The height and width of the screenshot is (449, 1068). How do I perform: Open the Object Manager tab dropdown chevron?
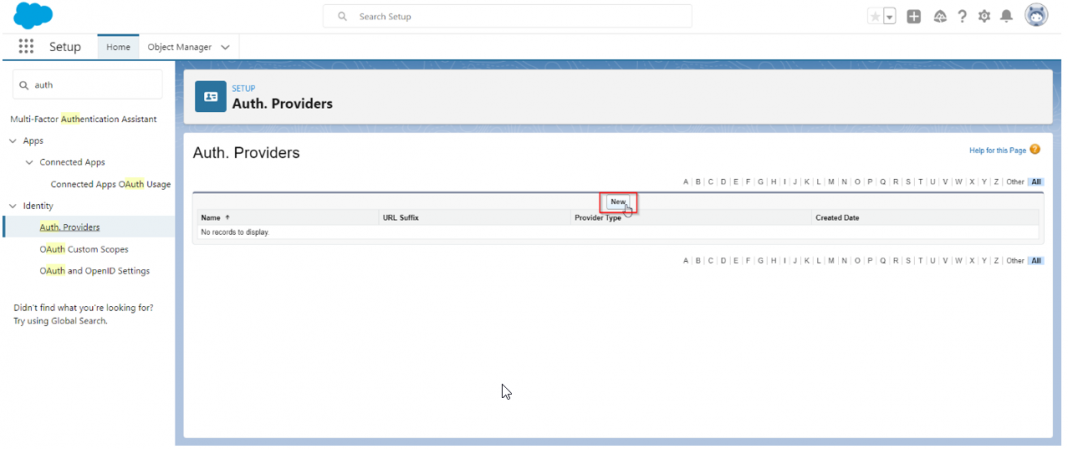(225, 47)
